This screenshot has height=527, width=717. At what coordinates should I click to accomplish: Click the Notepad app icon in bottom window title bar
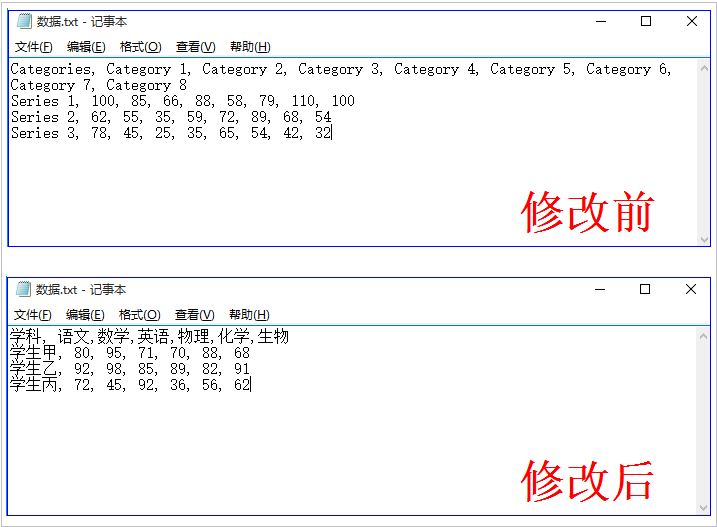click(23, 289)
